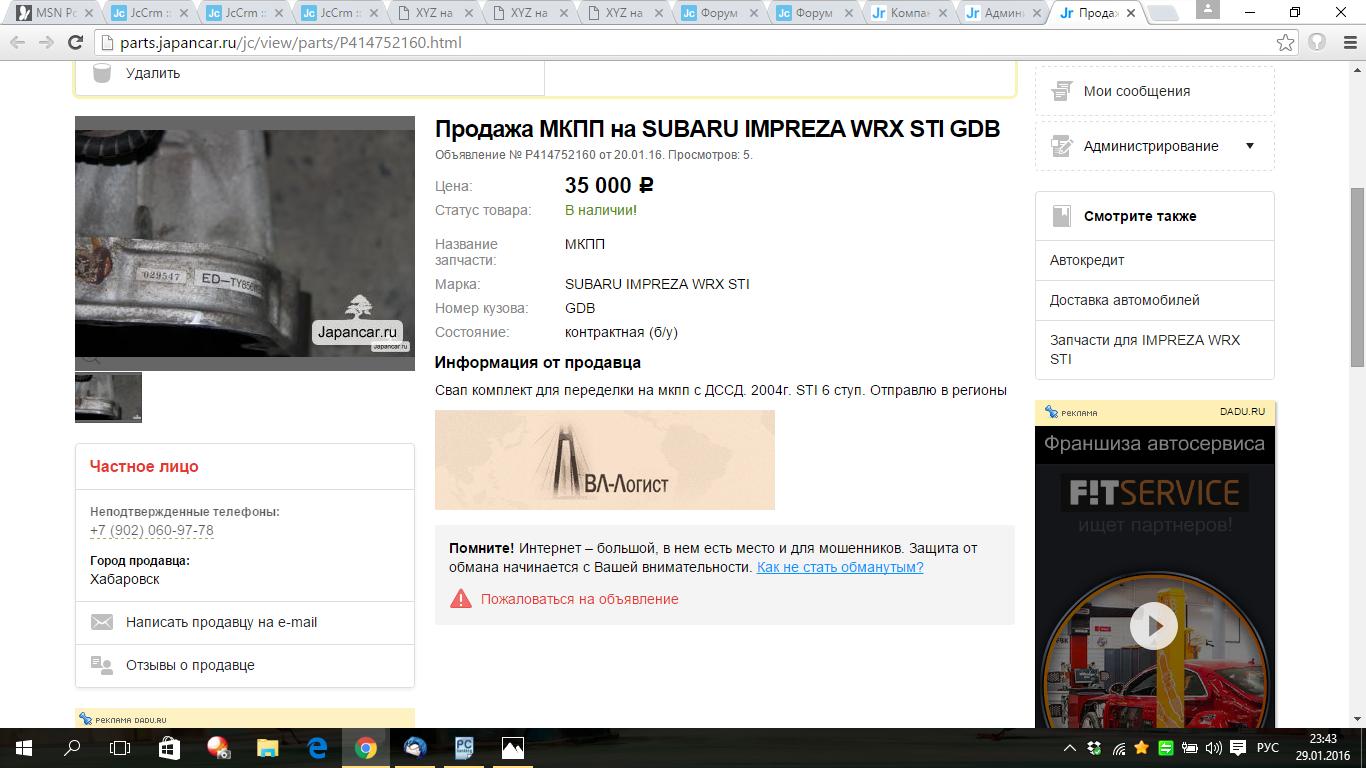The height and width of the screenshot is (768, 1366).
Task: Open Chrome from the Windows taskbar
Action: point(365,748)
